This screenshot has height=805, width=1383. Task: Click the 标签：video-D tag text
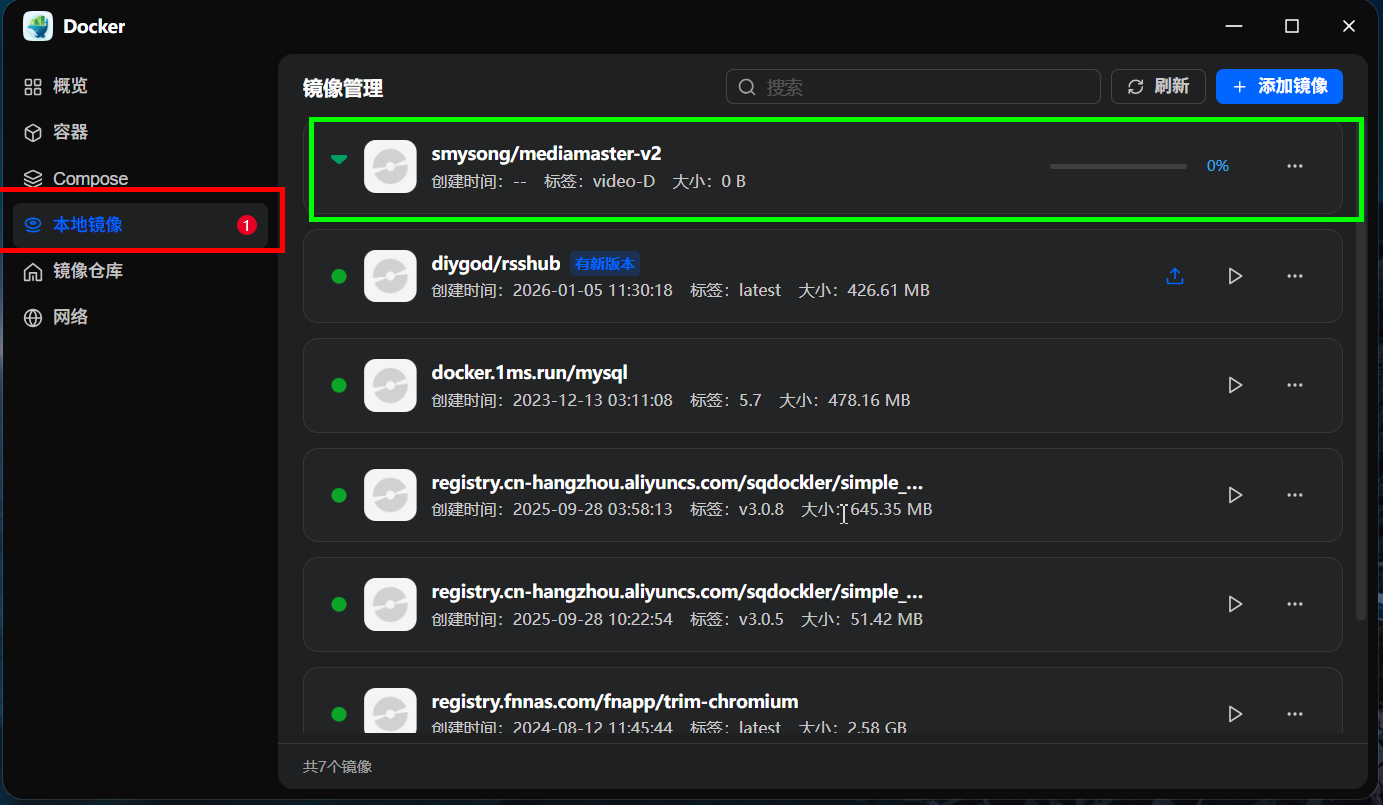pos(600,181)
